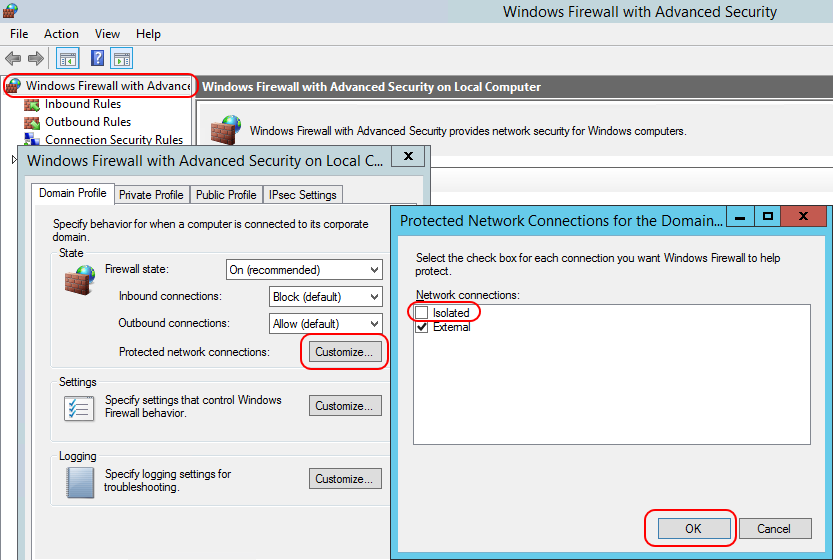Click the 'Protected network connections:' label

pyautogui.click(x=194, y=352)
